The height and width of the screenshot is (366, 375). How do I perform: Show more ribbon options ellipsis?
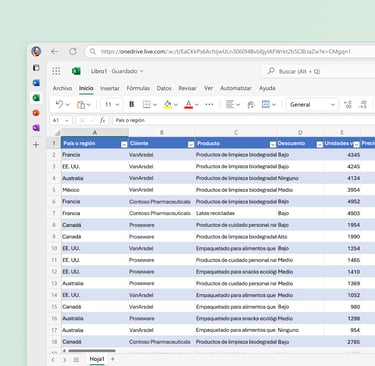[x=209, y=104]
